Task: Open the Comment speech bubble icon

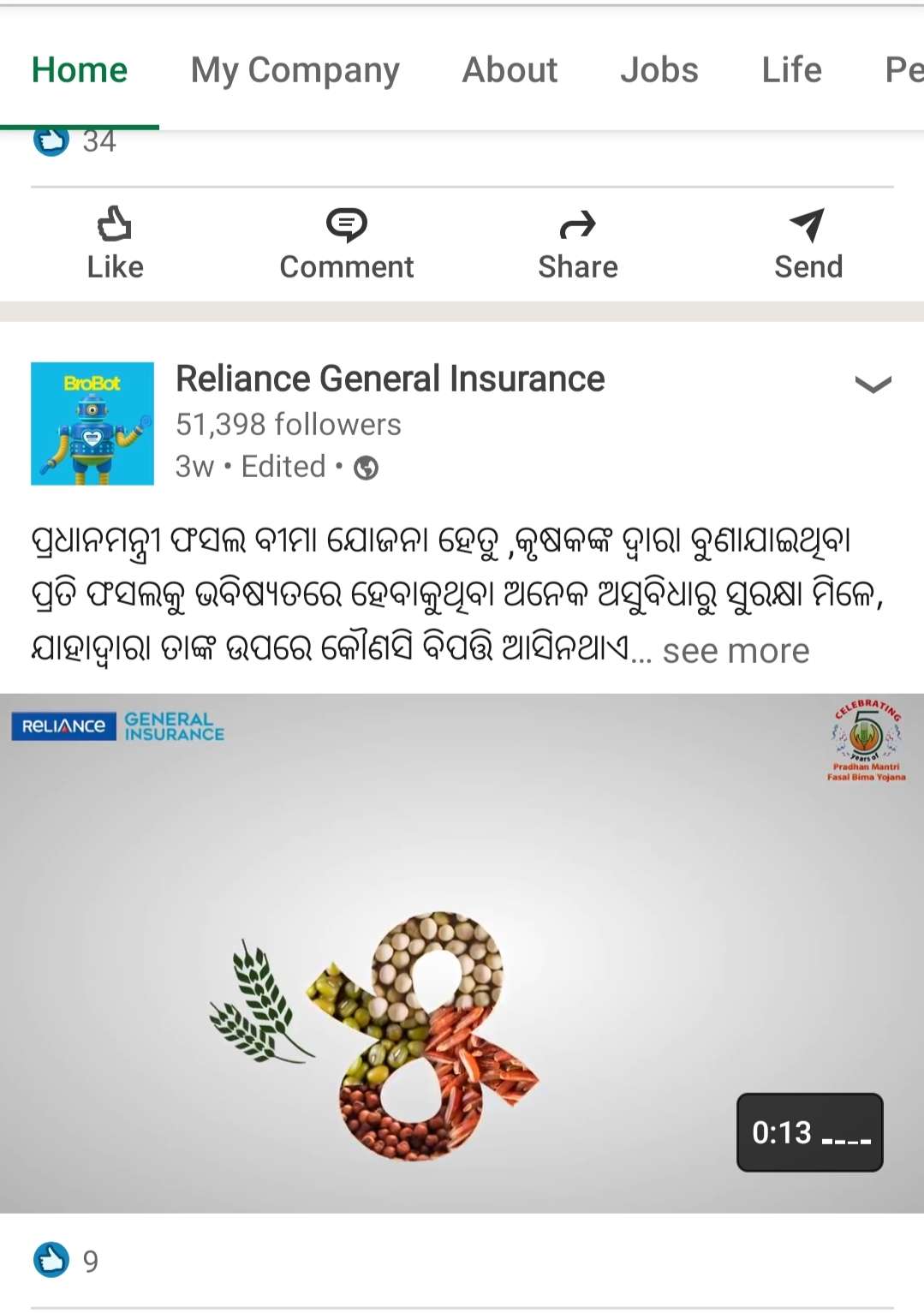Action: point(347,224)
